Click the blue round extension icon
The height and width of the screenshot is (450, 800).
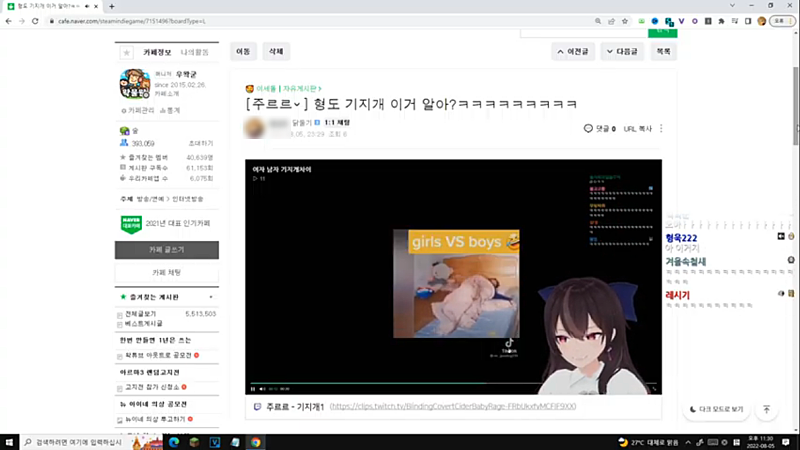point(655,21)
